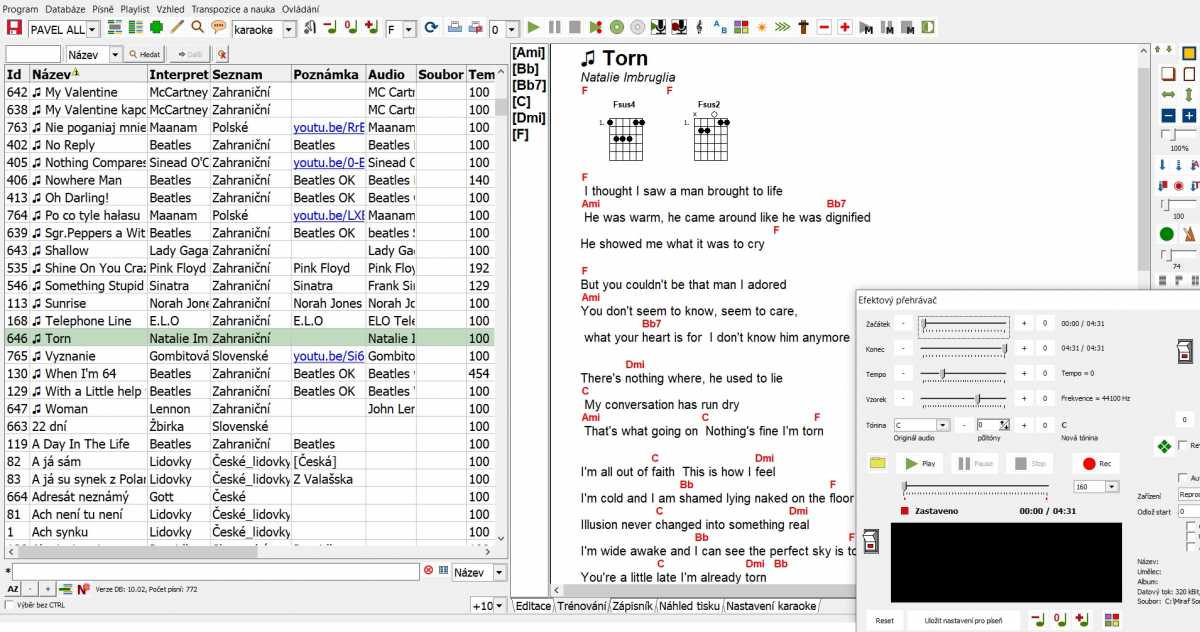Switch to the Trénování tab
The width and height of the screenshot is (1200, 632).
(581, 606)
